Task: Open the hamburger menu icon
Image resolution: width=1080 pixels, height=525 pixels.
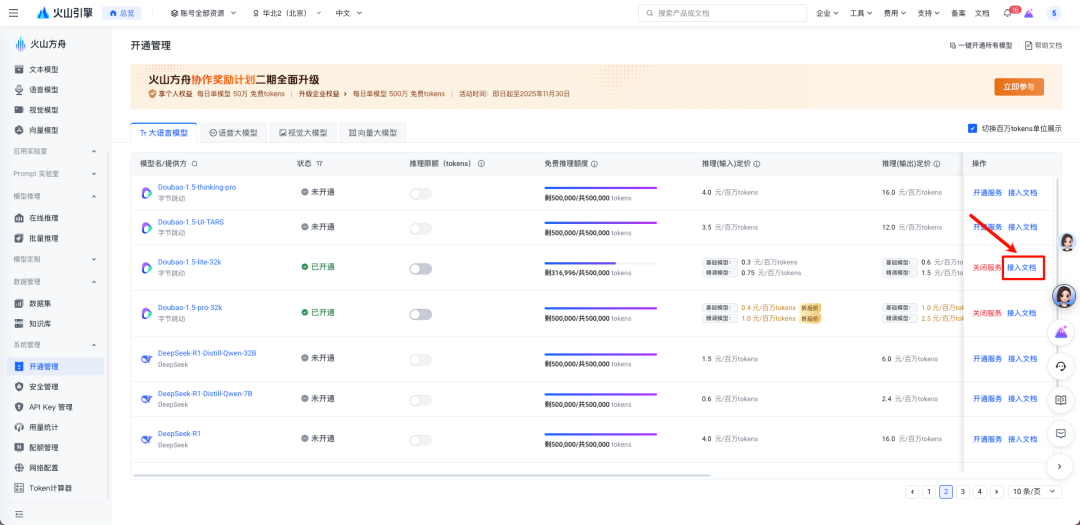Action: pyautogui.click(x=13, y=13)
